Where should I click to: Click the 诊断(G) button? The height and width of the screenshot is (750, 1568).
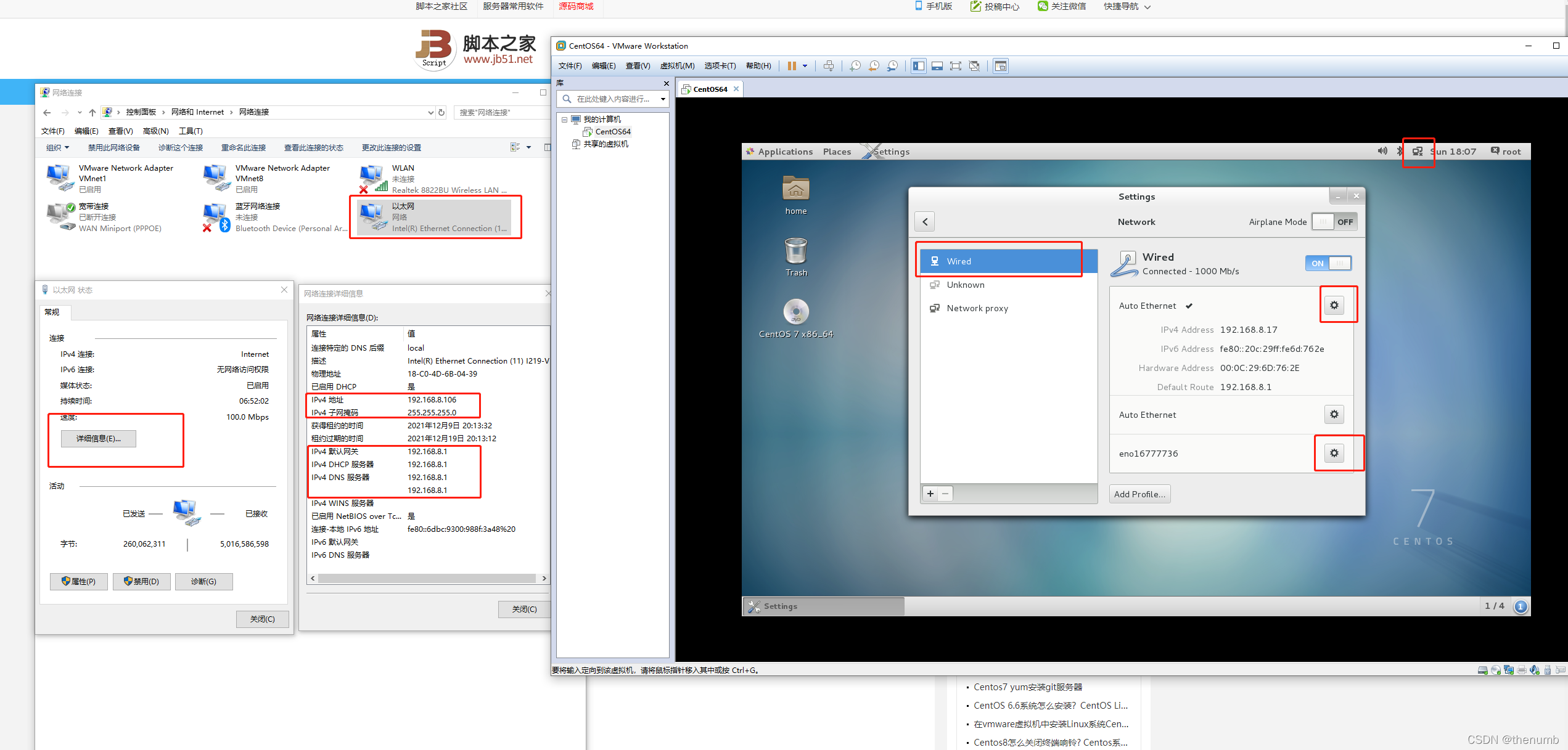pyautogui.click(x=203, y=581)
